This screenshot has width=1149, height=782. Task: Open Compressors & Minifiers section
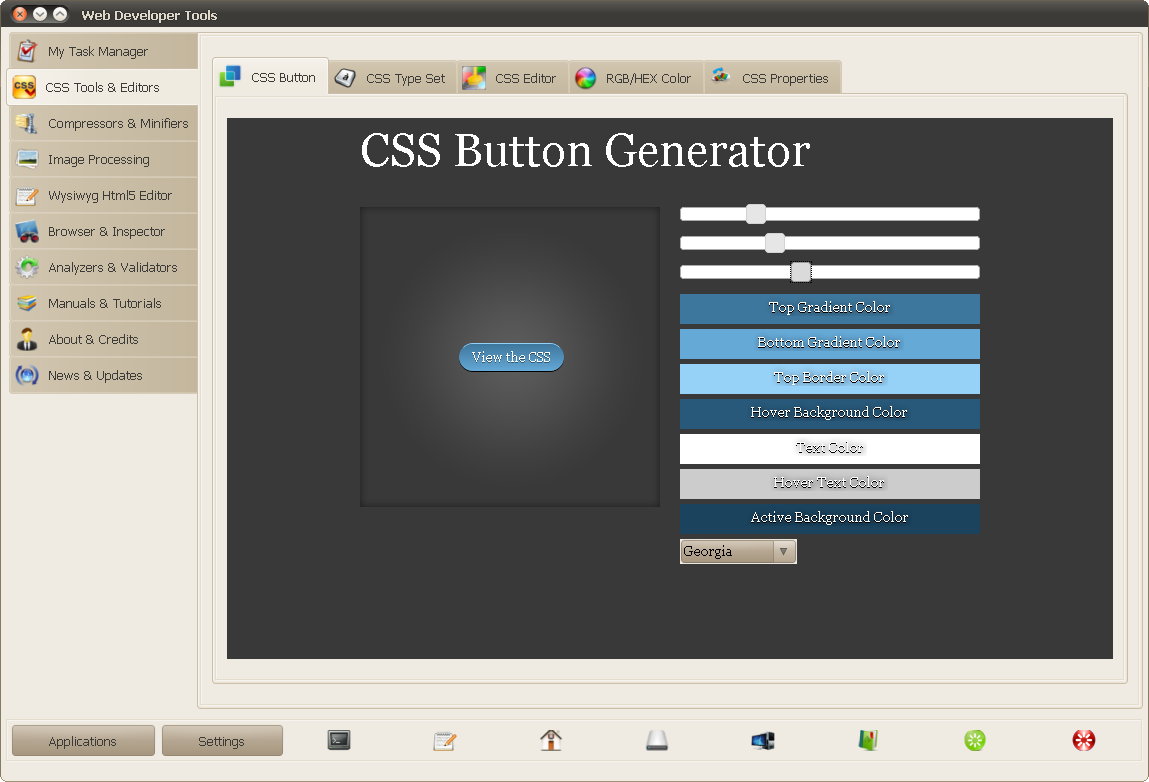[103, 123]
